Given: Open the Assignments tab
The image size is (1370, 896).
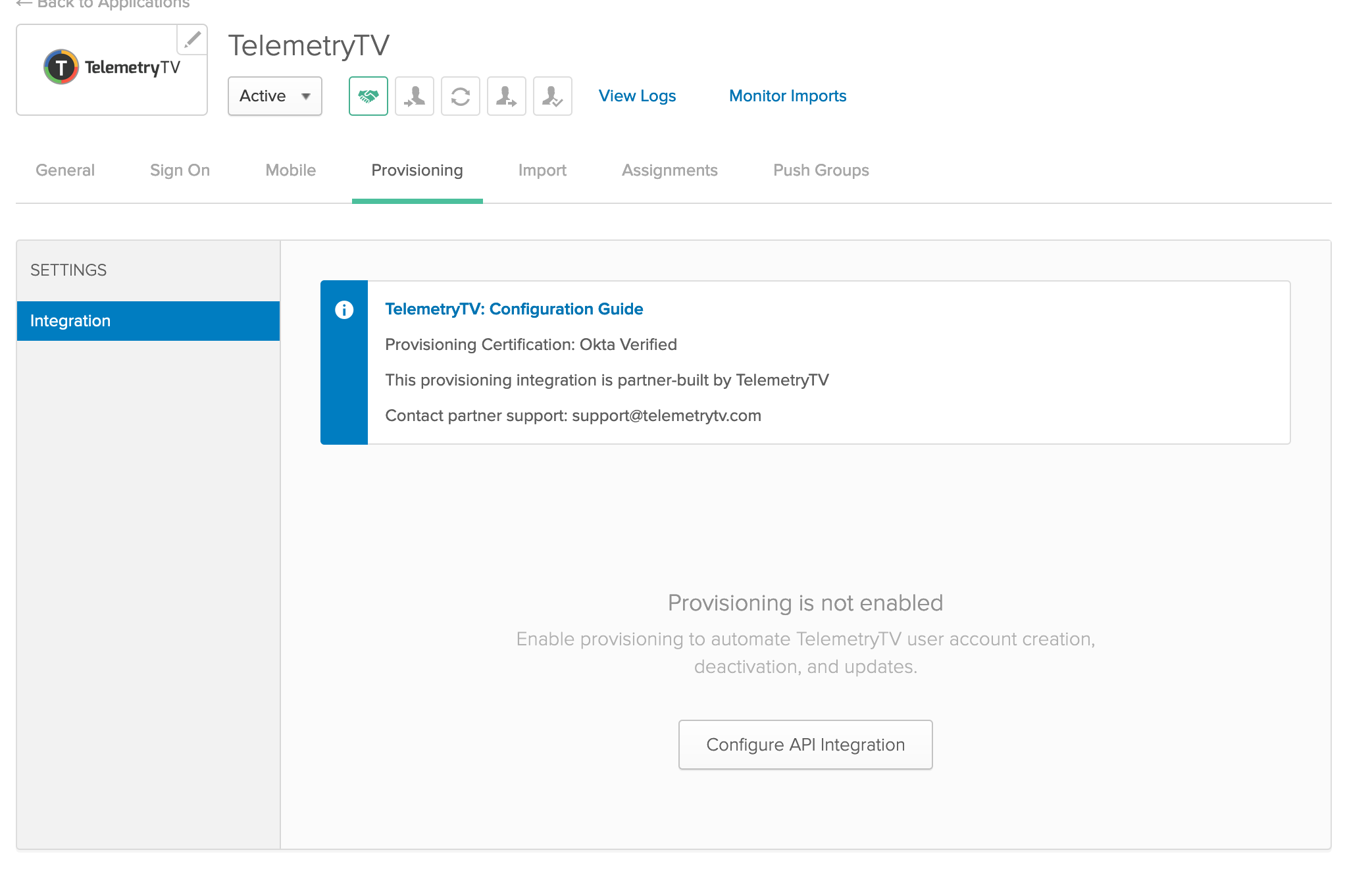Looking at the screenshot, I should (x=669, y=170).
